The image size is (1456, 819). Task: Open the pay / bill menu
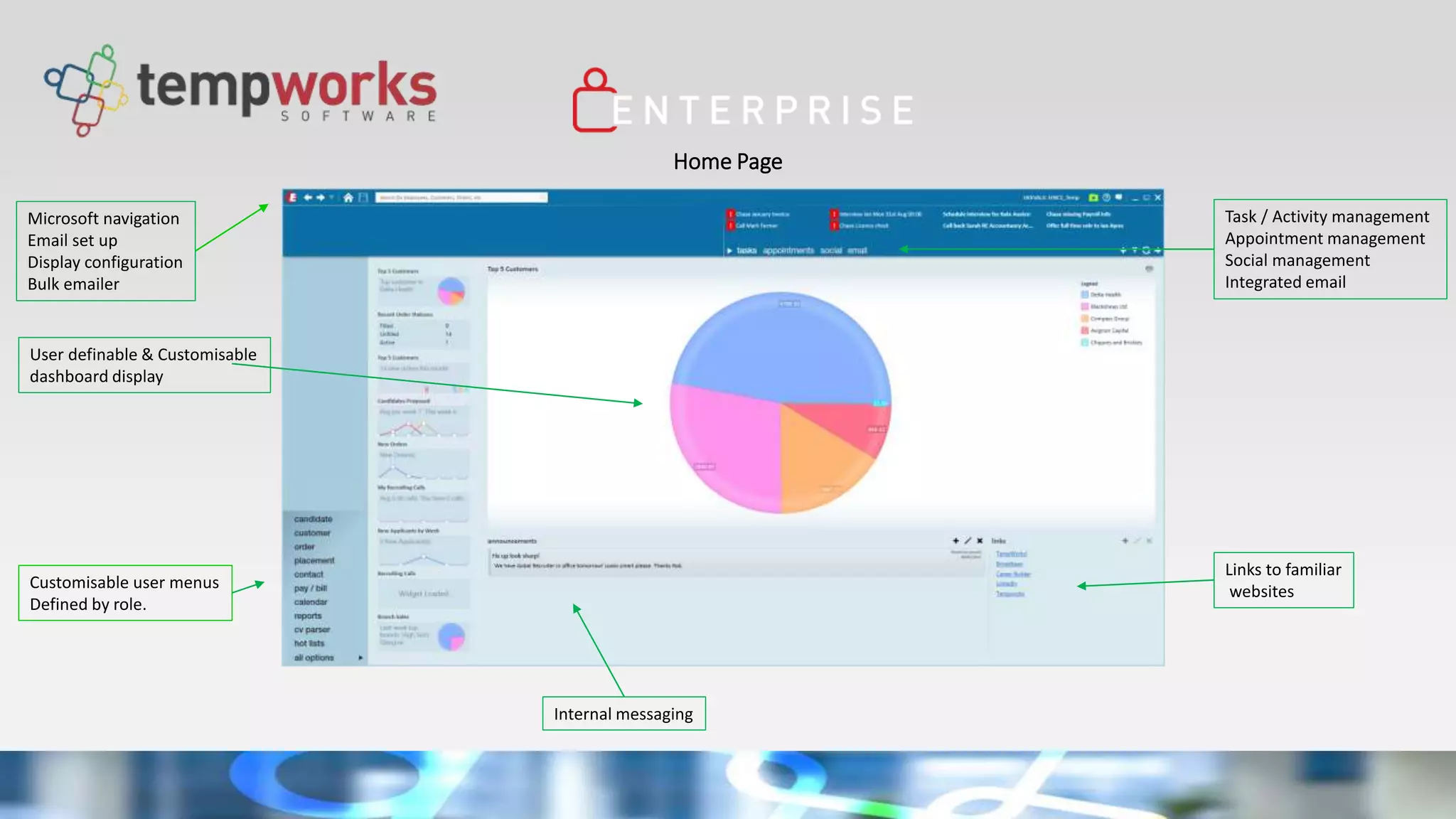(311, 589)
